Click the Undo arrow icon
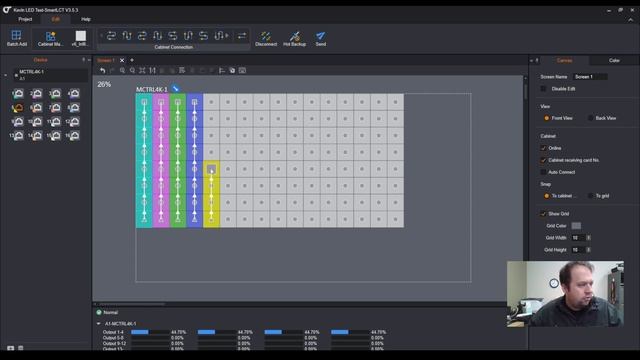Screen dimensions: 640x360 pyautogui.click(x=102, y=71)
